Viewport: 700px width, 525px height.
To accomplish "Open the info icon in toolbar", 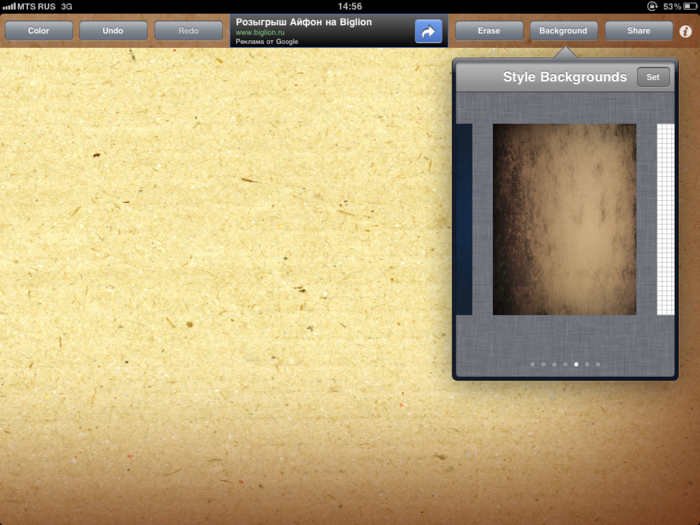I will pos(686,31).
